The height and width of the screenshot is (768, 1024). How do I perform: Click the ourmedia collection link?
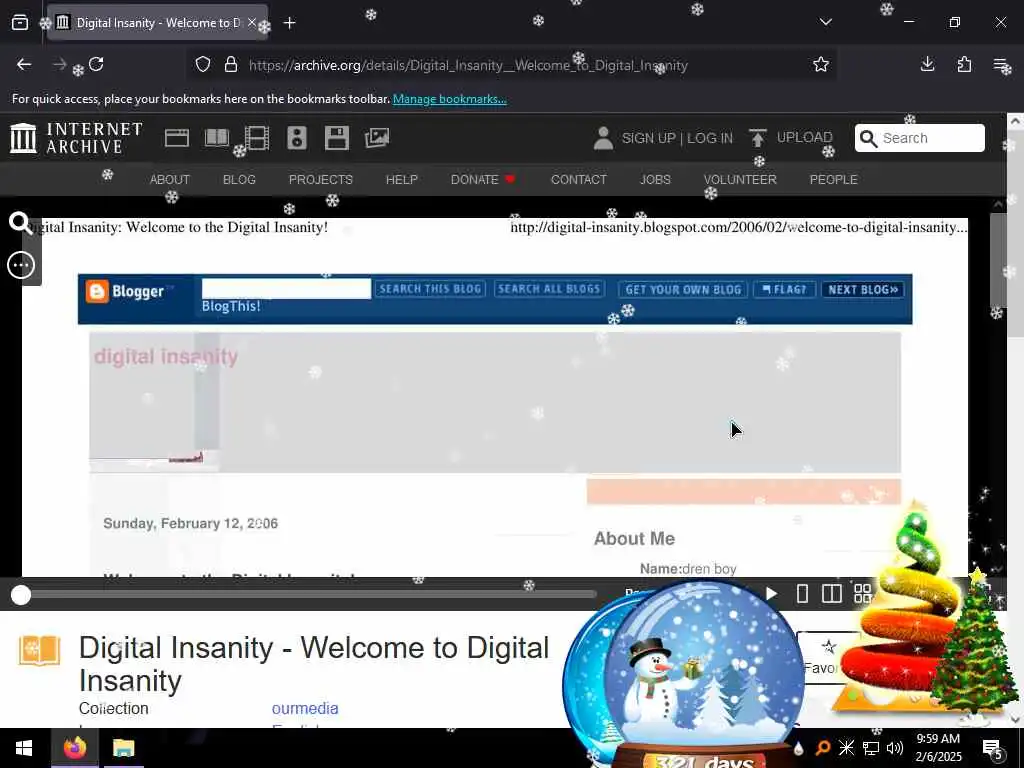[x=305, y=709]
